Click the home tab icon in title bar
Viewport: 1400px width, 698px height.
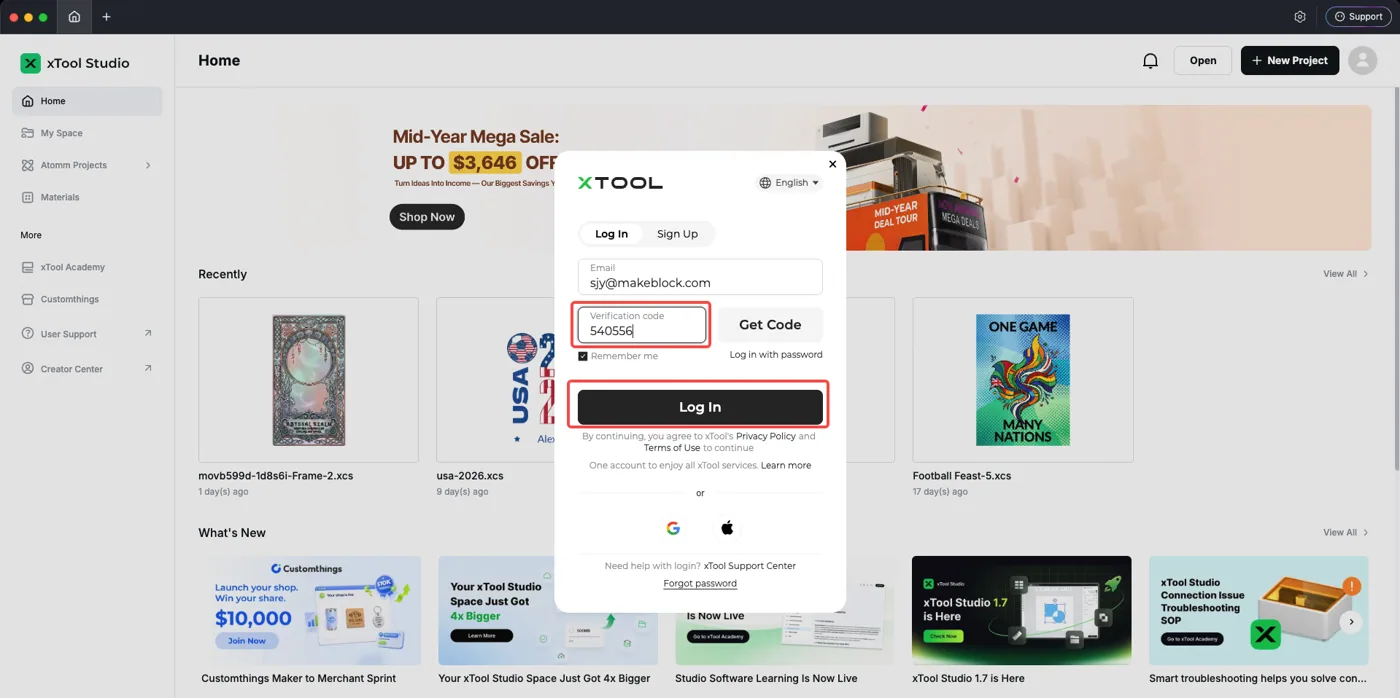(x=74, y=17)
